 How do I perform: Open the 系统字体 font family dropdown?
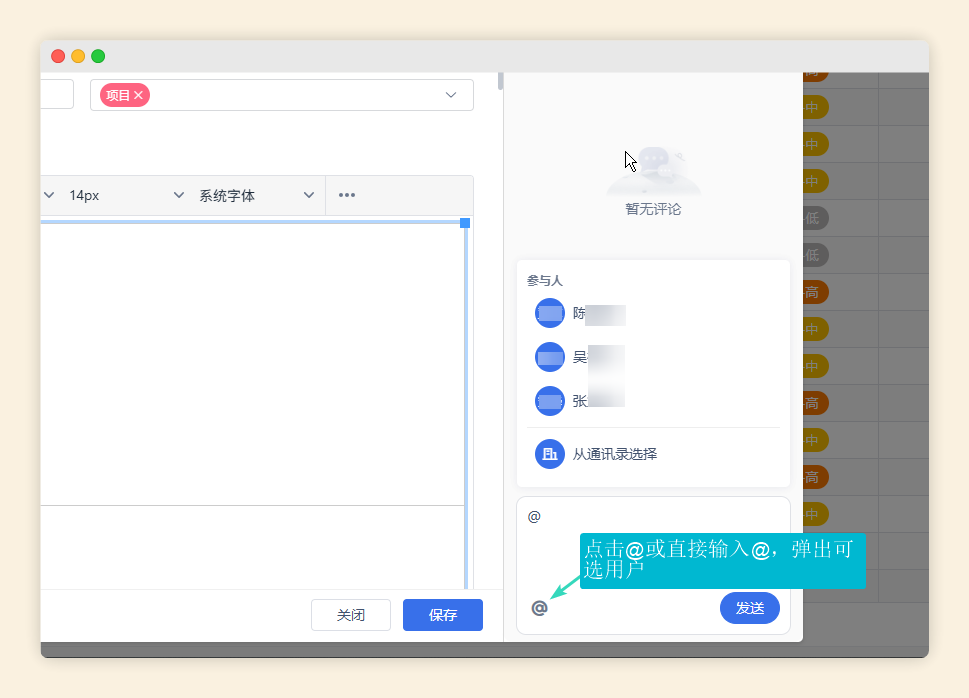point(309,195)
